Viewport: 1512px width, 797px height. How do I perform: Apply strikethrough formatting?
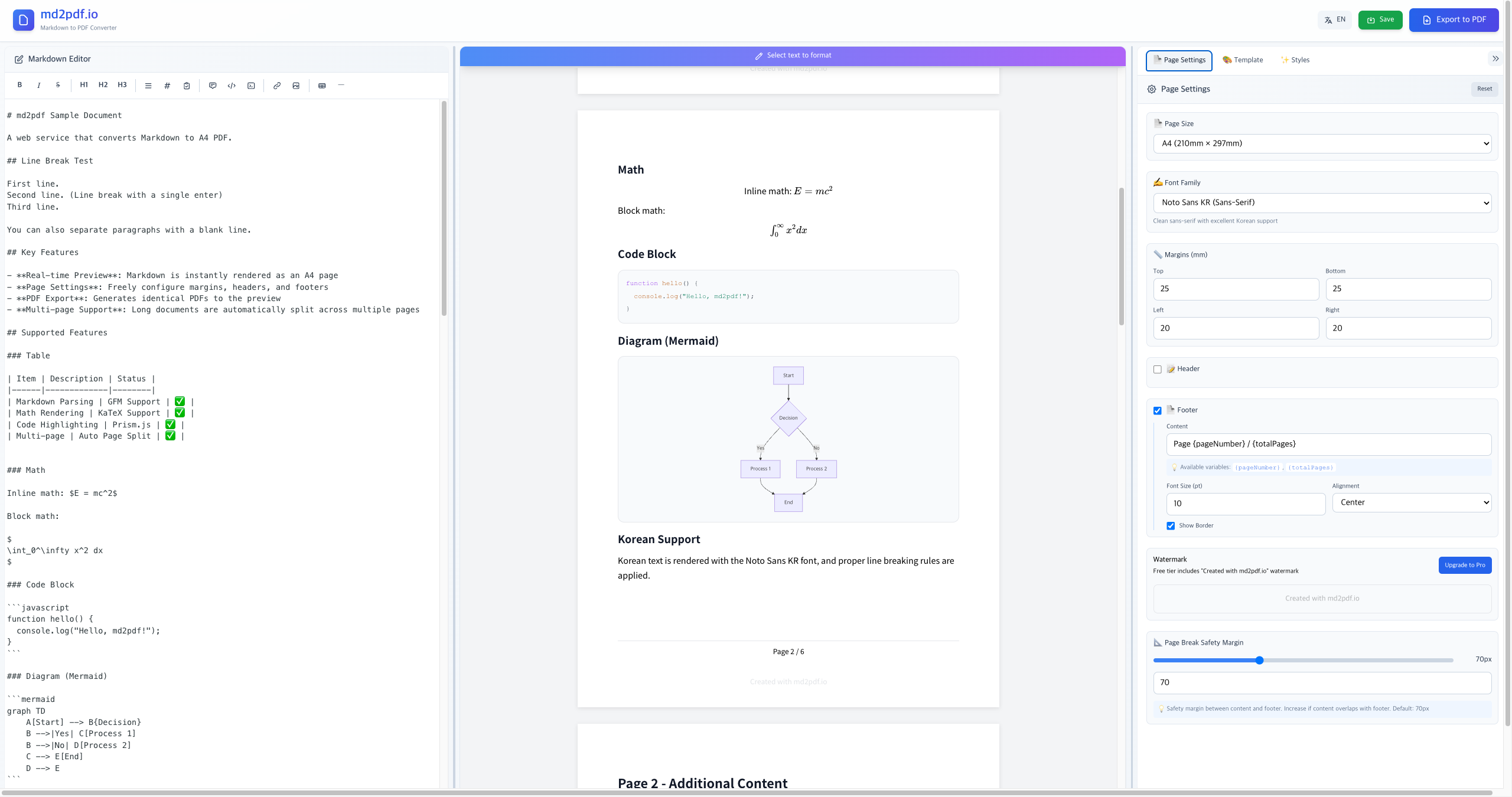coord(57,85)
